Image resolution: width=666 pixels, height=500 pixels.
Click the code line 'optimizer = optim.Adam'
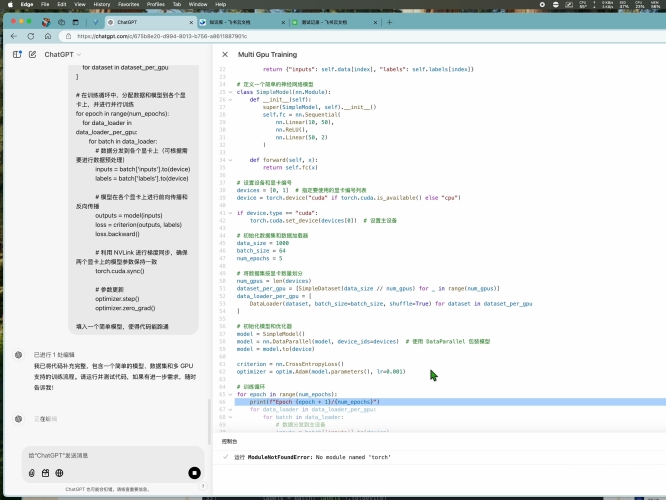(x=321, y=372)
